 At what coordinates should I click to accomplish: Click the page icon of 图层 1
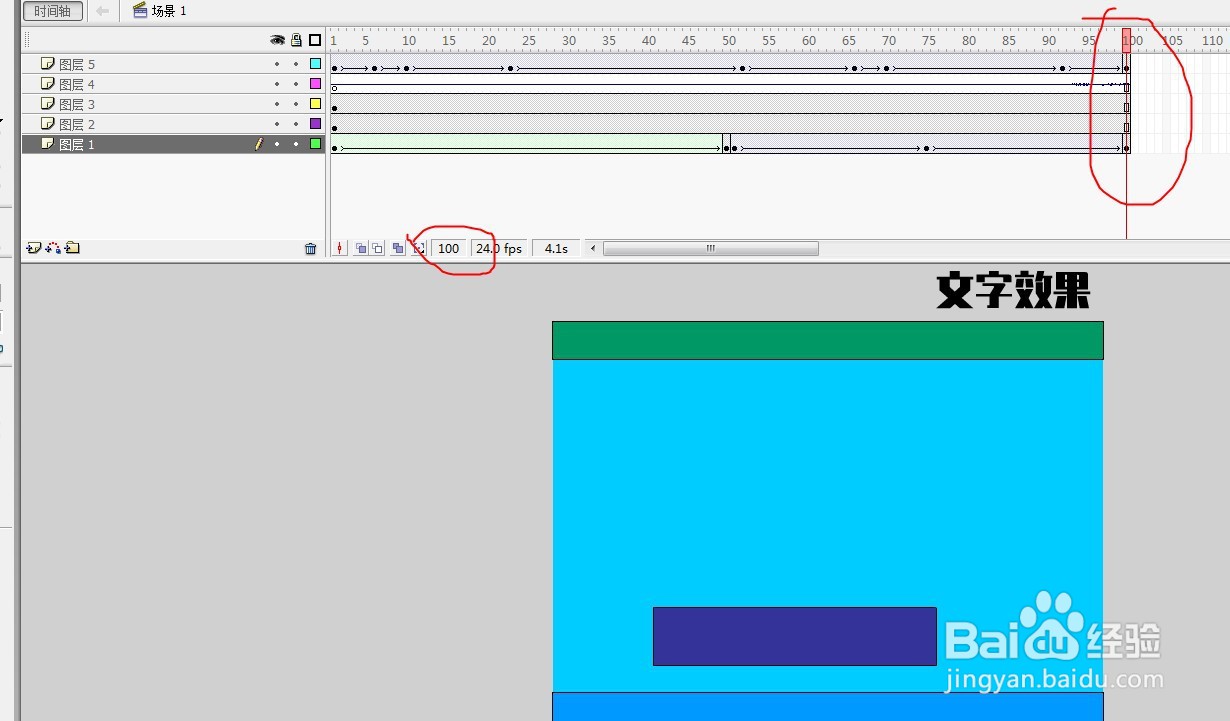point(47,144)
